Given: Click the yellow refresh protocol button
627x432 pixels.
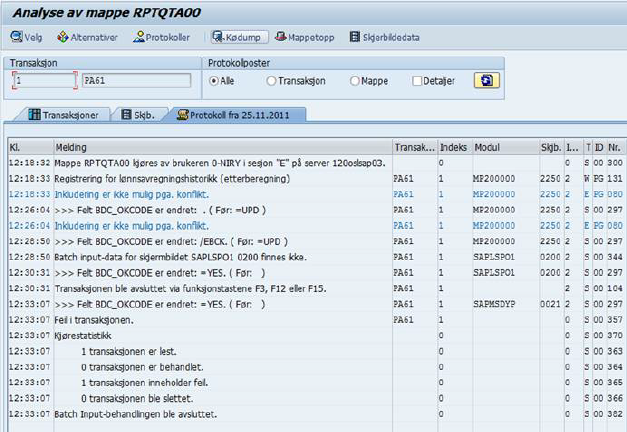Looking at the screenshot, I should [x=486, y=80].
